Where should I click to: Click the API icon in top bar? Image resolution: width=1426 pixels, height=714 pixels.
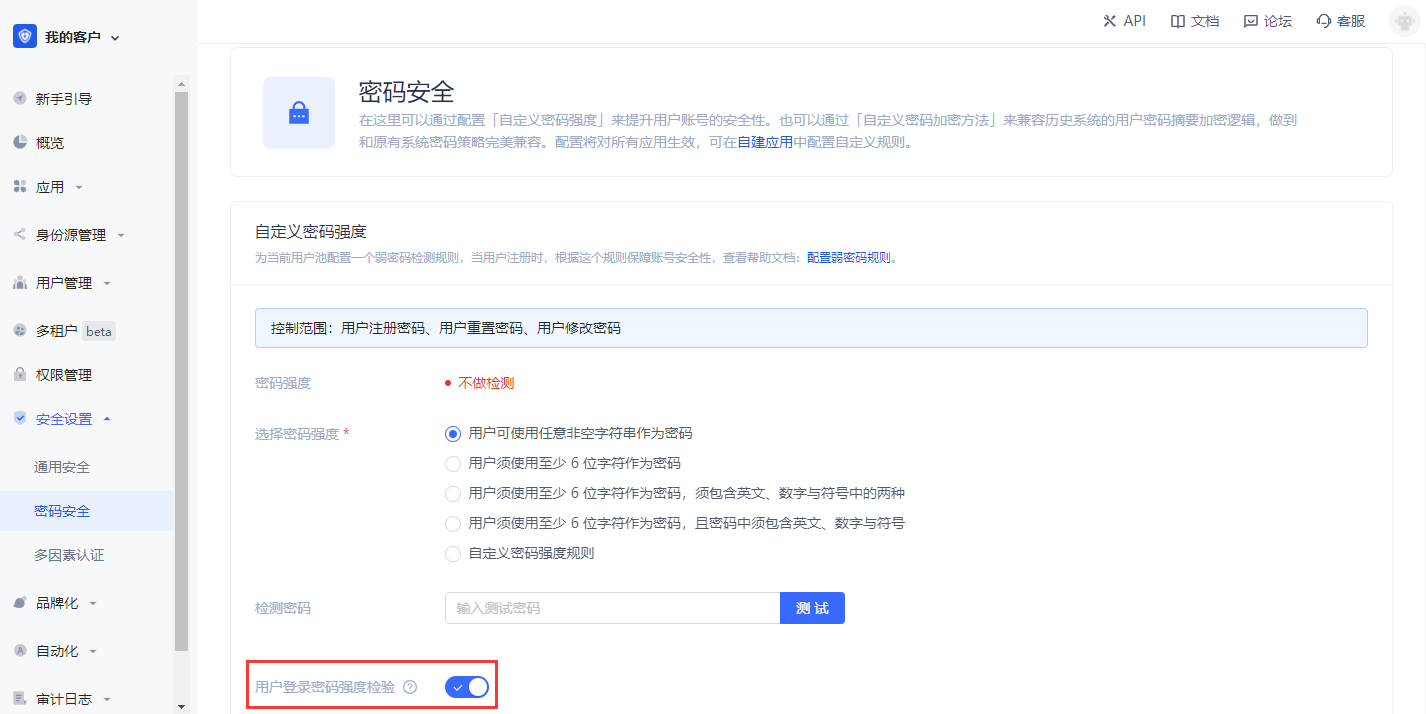click(1108, 21)
